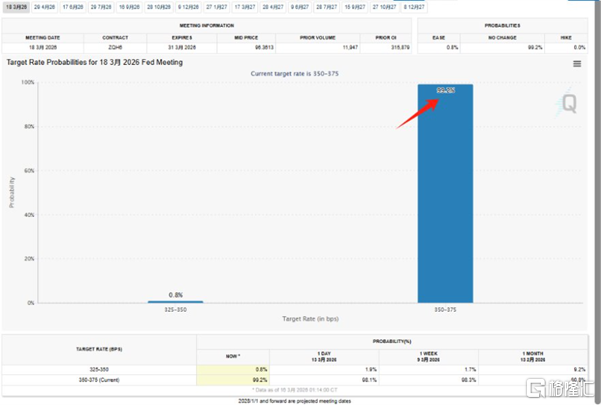Open the 17 6月26 meeting tab
The height and width of the screenshot is (405, 601).
click(73, 7)
